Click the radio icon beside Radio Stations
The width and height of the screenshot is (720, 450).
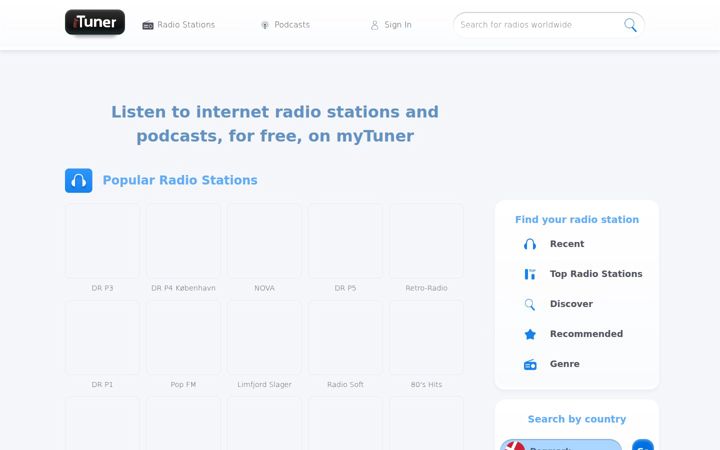click(x=148, y=25)
